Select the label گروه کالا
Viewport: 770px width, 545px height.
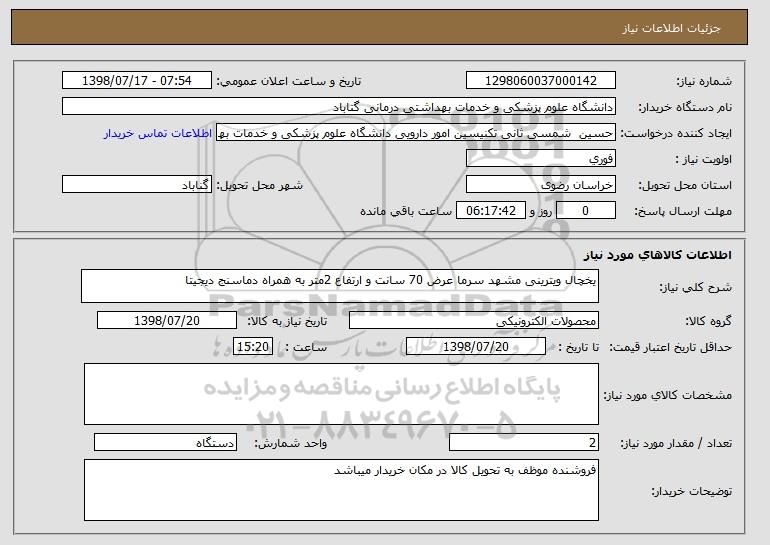(709, 321)
